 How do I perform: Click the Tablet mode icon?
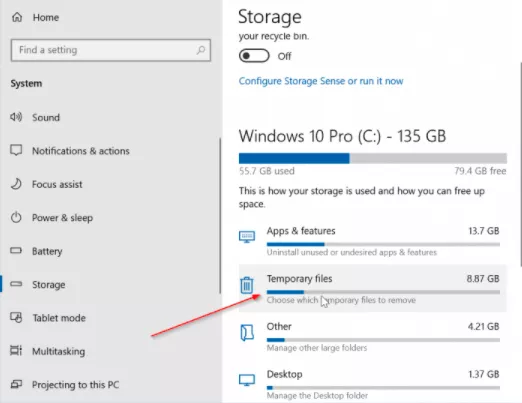coord(16,317)
